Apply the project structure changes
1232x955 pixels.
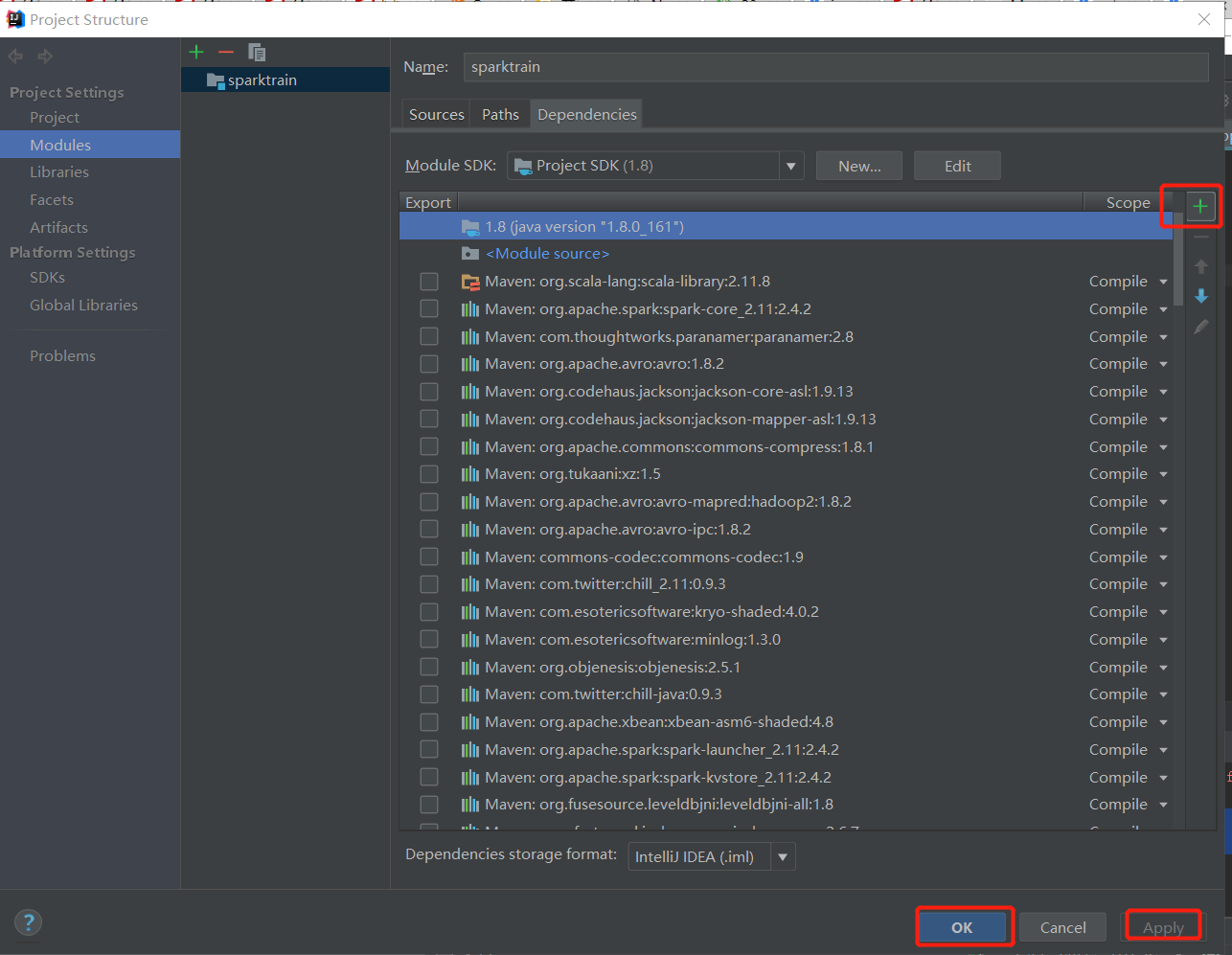click(x=1162, y=926)
